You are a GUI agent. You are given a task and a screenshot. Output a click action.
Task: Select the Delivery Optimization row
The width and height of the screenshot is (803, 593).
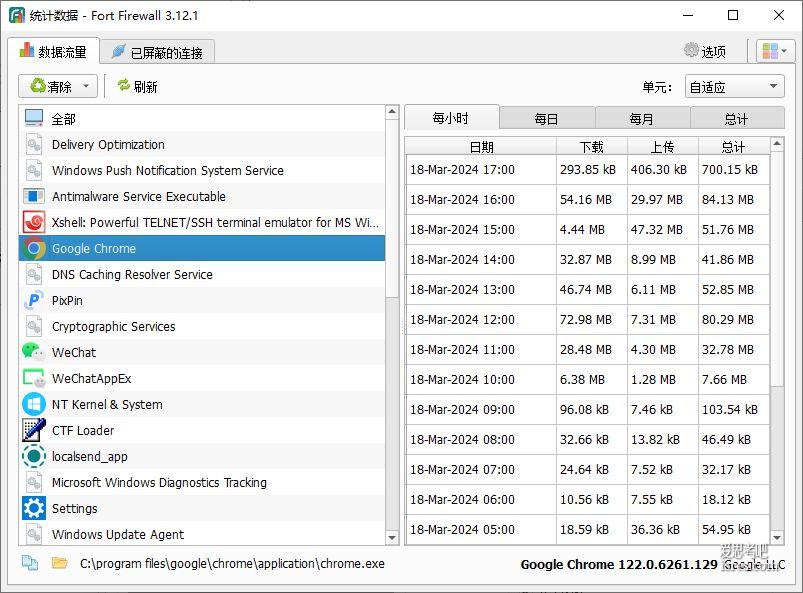click(x=202, y=144)
